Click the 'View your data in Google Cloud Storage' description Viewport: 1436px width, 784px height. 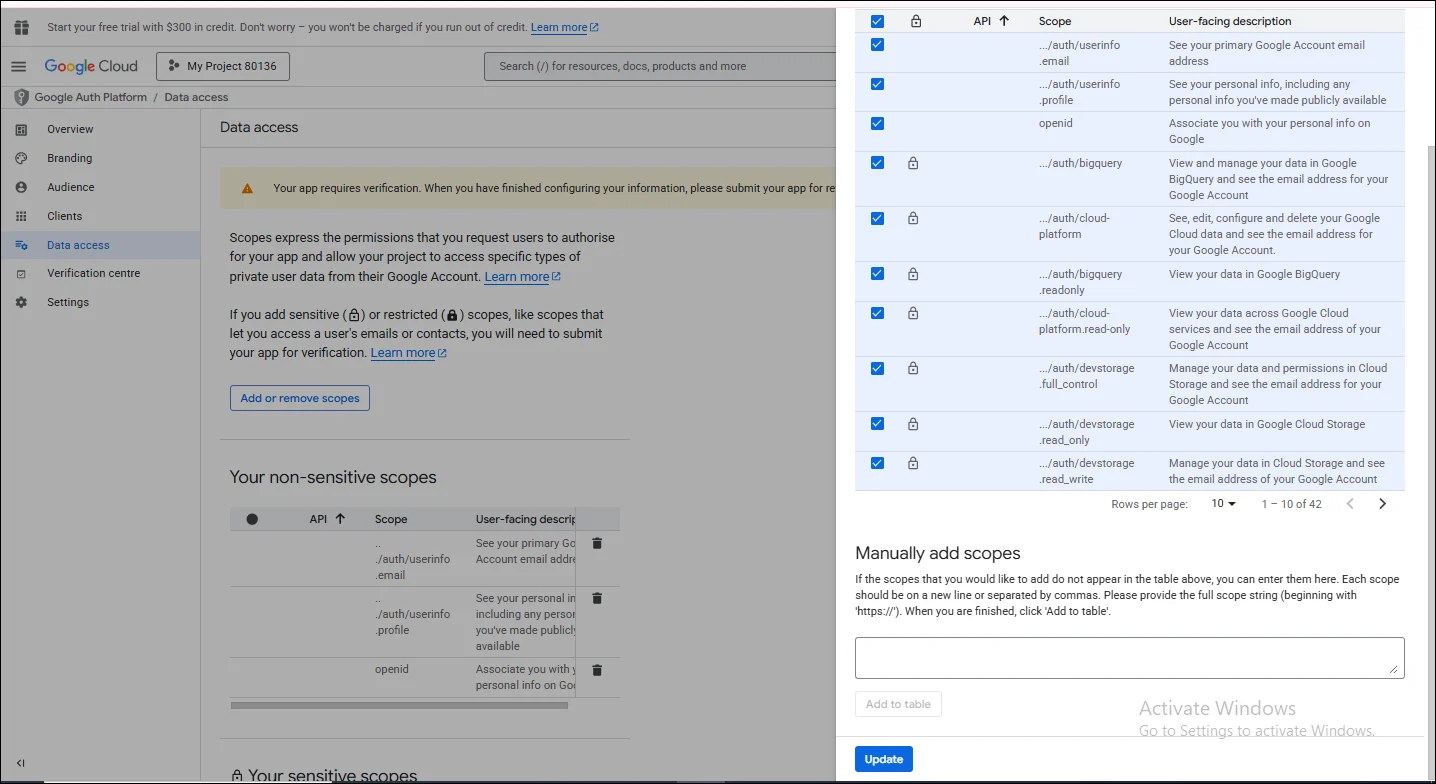[x=1267, y=424]
